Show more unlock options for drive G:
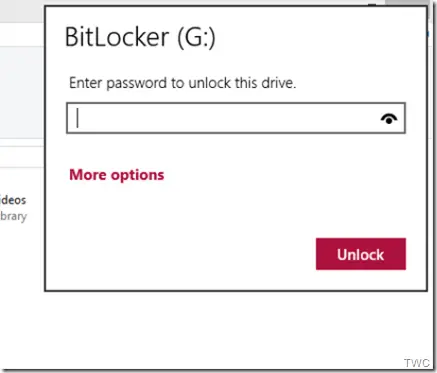This screenshot has height=373, width=437. [x=117, y=175]
